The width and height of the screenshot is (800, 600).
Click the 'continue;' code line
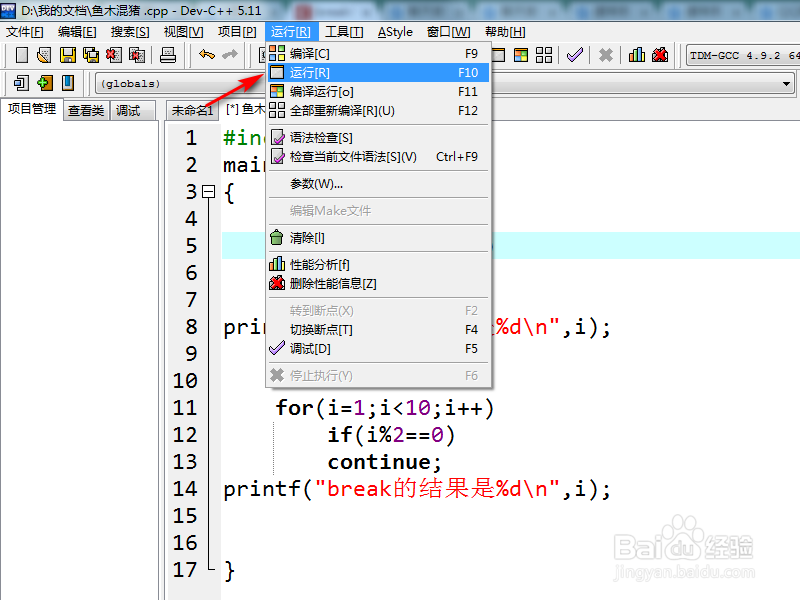[x=384, y=462]
